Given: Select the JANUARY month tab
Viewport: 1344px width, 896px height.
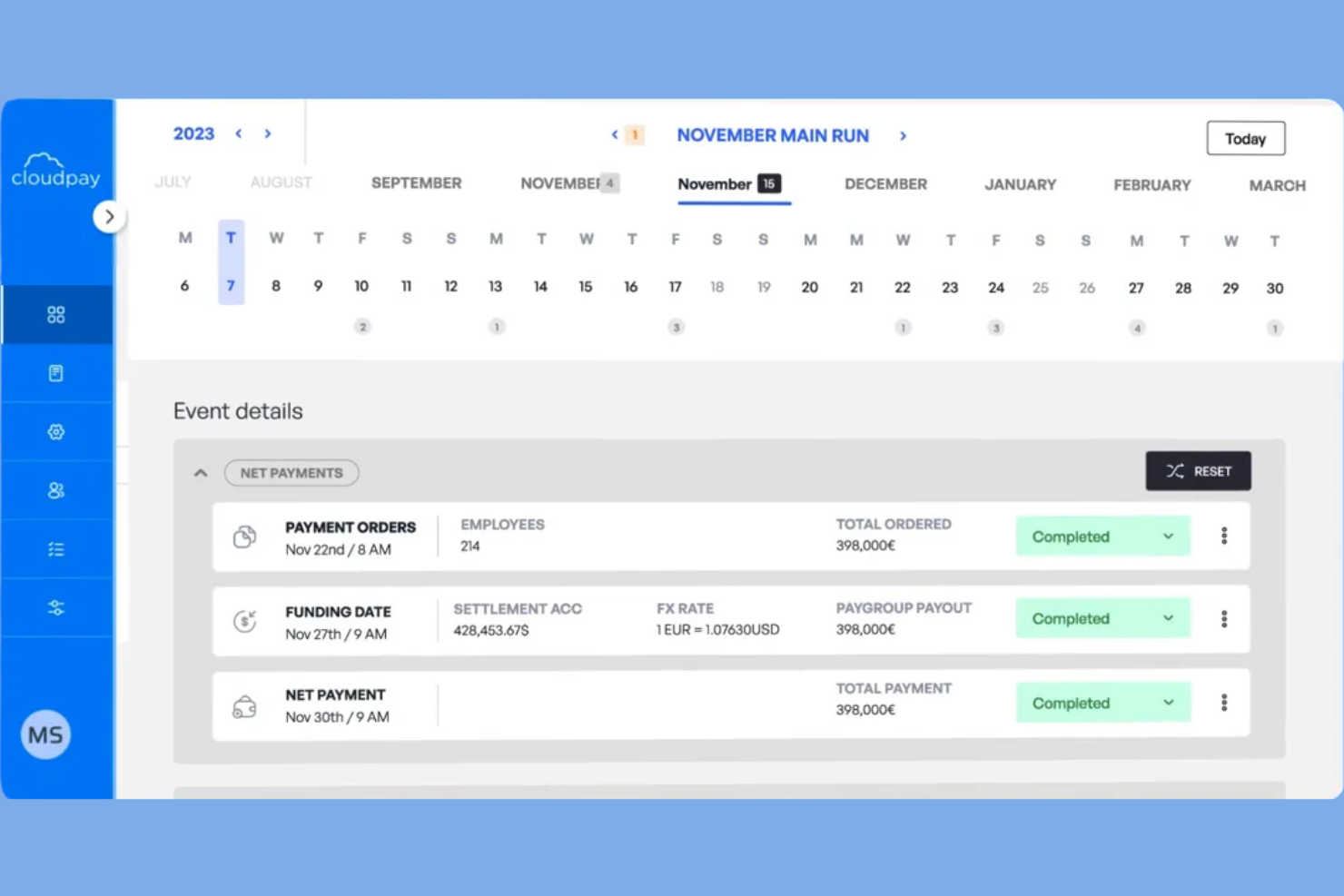Looking at the screenshot, I should pyautogui.click(x=1021, y=185).
